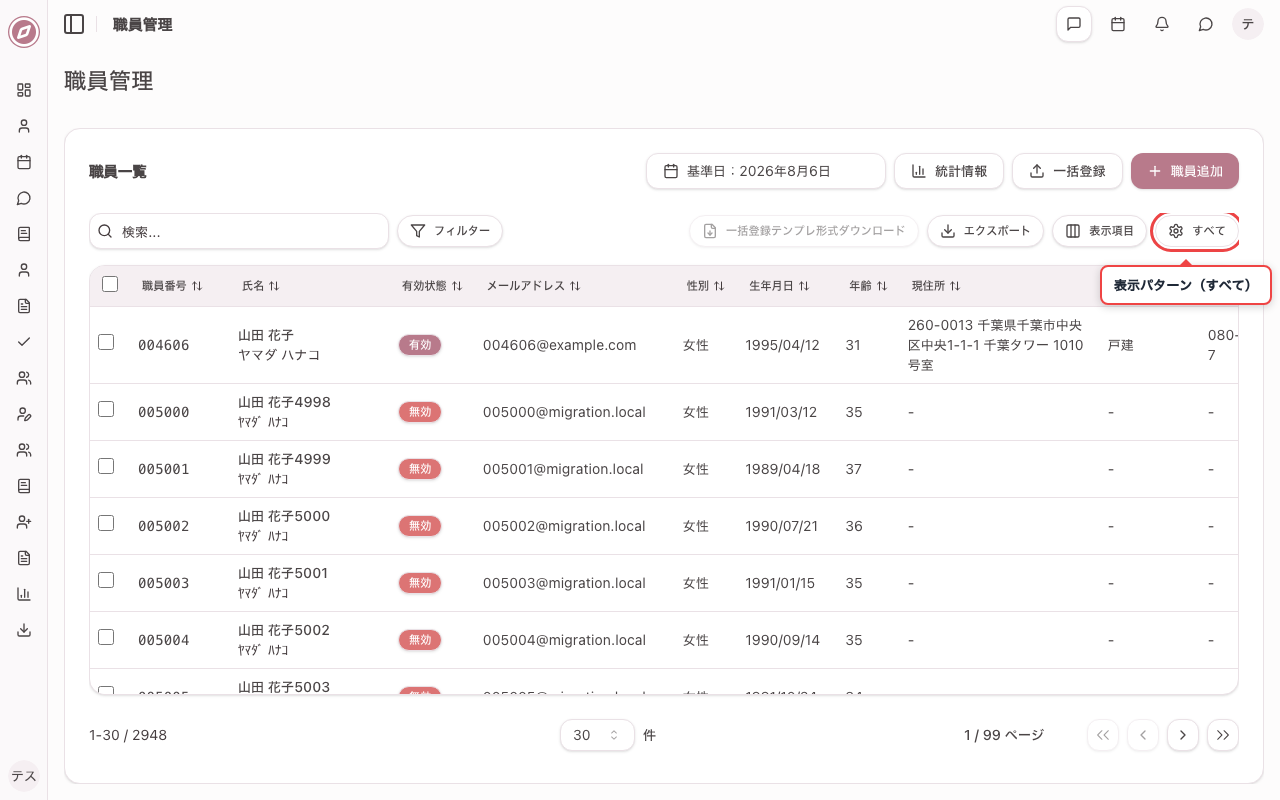Click the エクスポート button
Screen dimensions: 1280x800
point(985,231)
